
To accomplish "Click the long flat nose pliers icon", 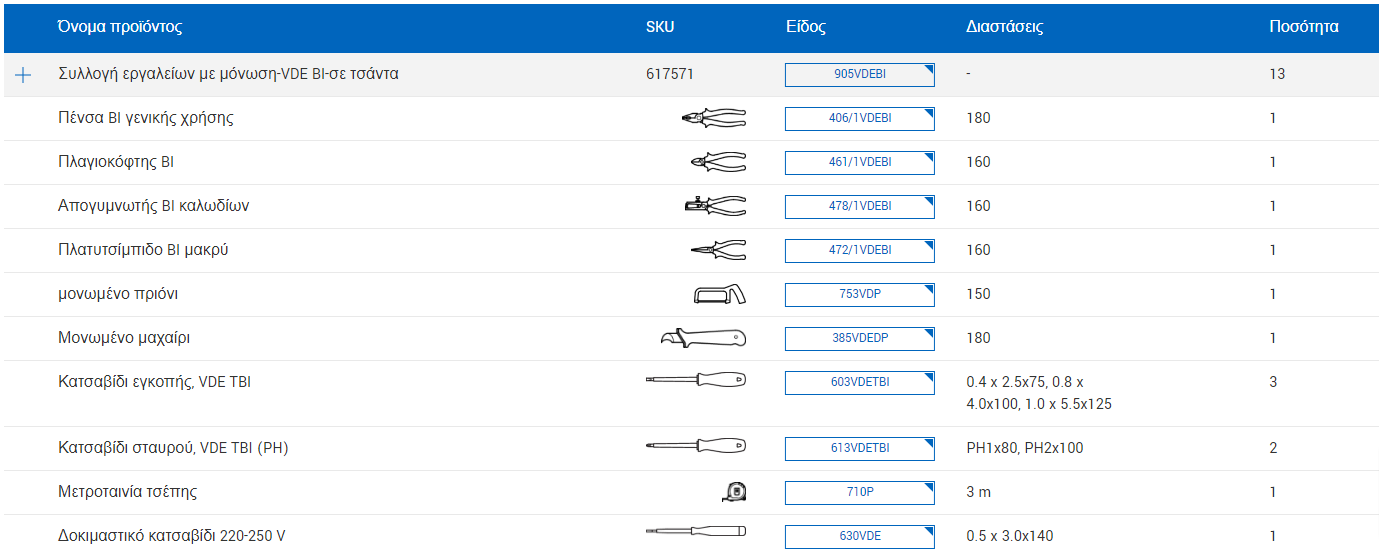I will 717,250.
